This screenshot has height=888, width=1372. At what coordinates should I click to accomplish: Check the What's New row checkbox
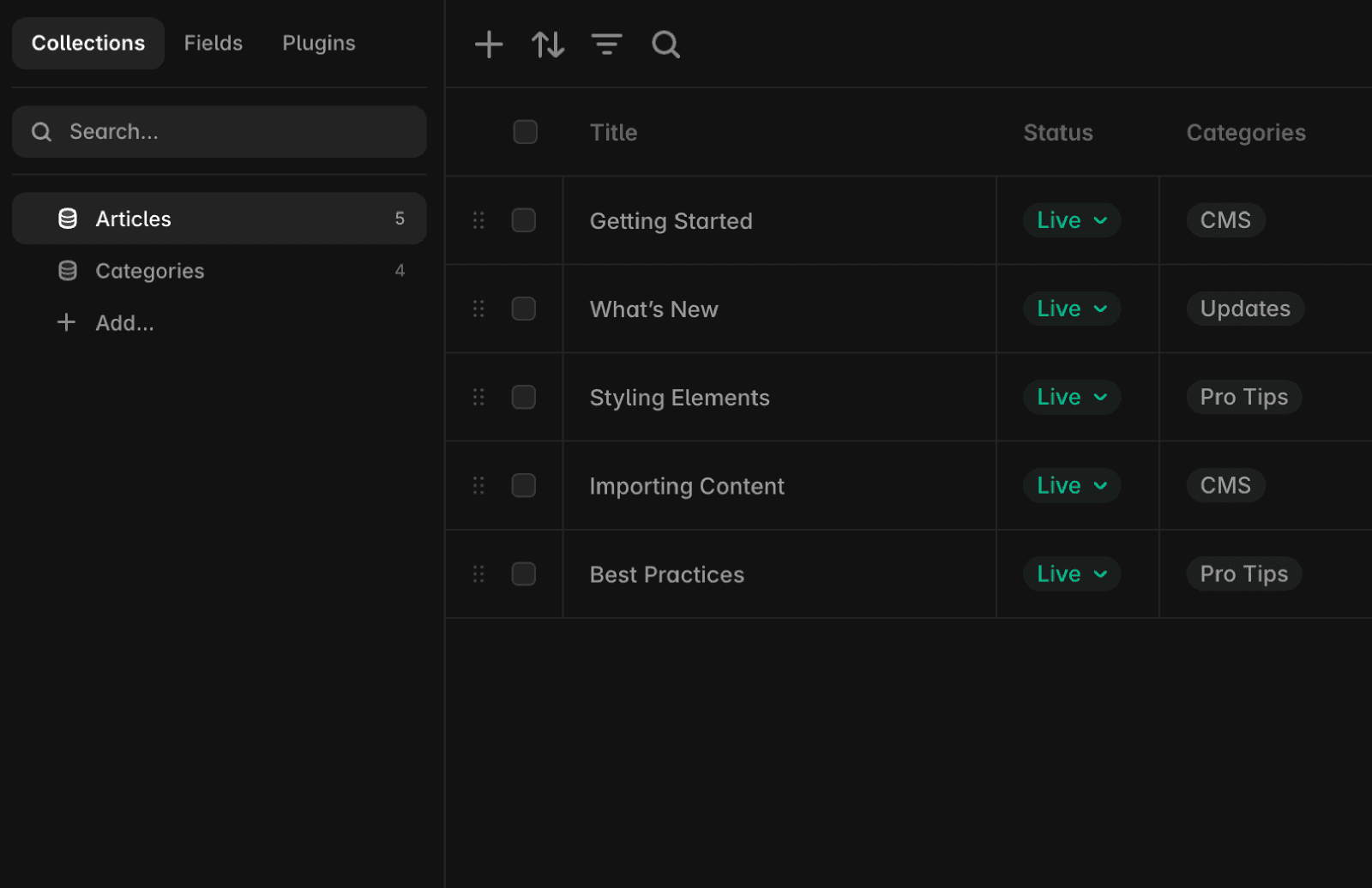(523, 309)
